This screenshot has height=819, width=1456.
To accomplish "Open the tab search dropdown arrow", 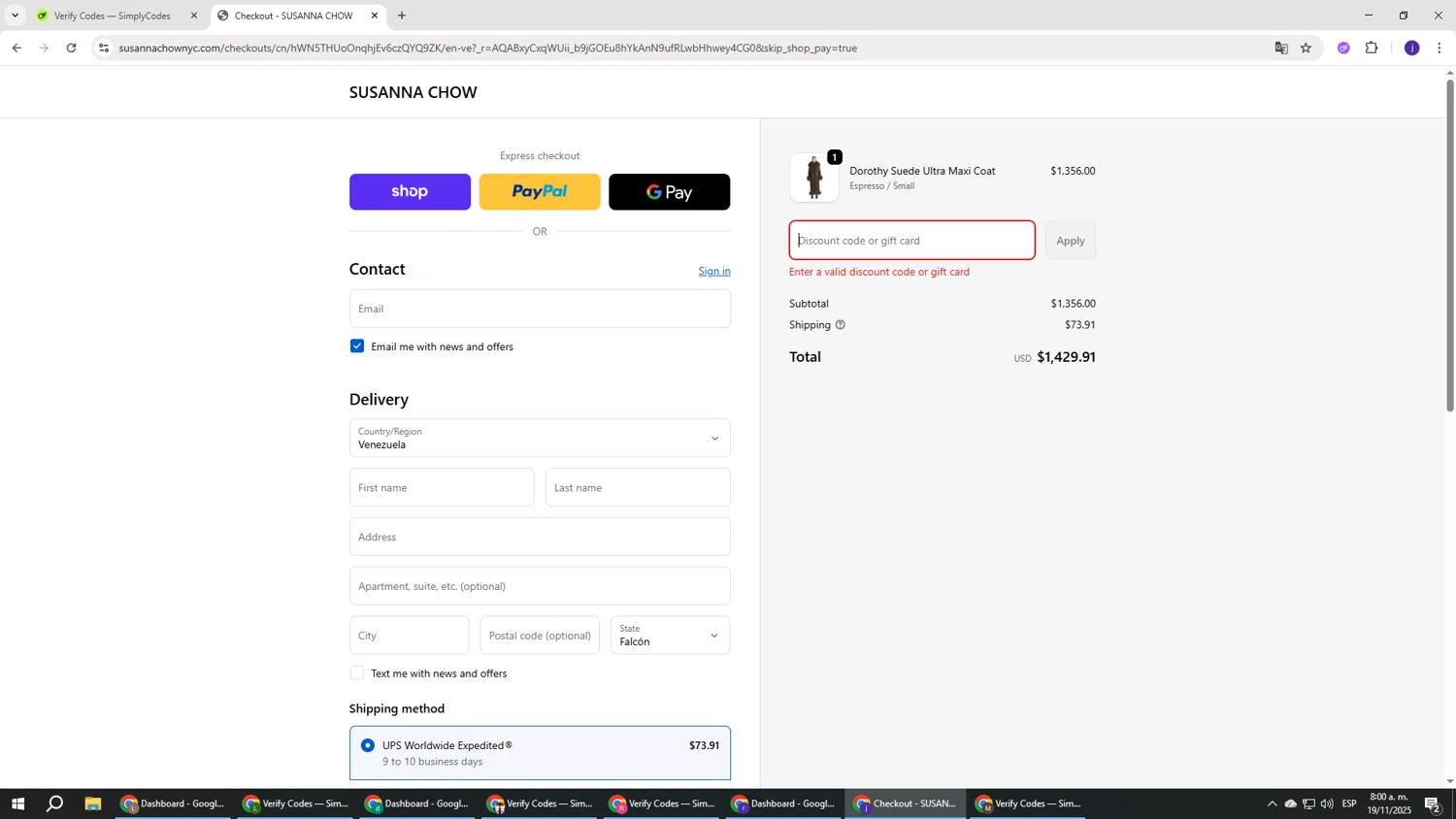I will (x=15, y=16).
